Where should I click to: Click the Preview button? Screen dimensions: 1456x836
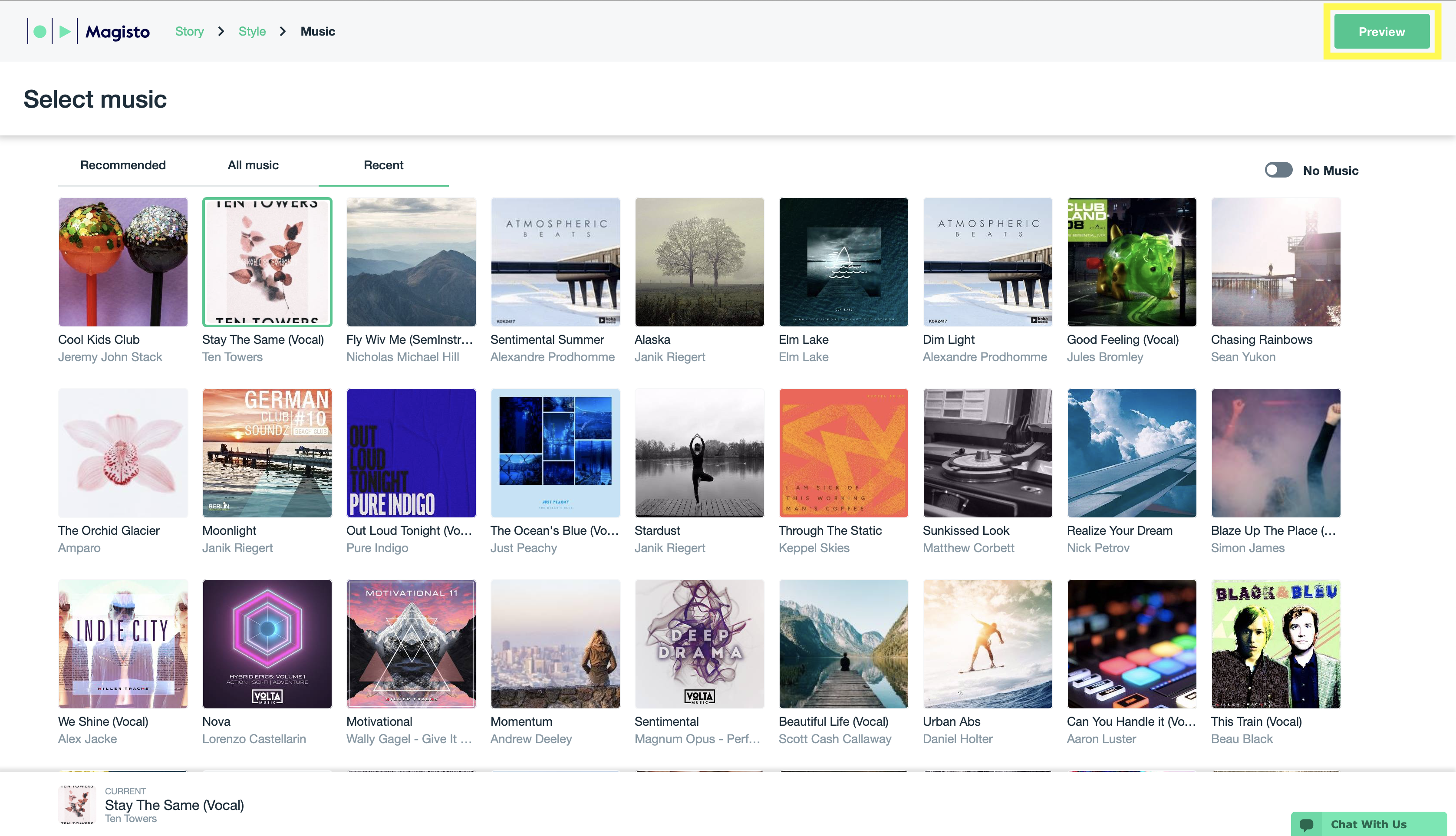tap(1381, 32)
